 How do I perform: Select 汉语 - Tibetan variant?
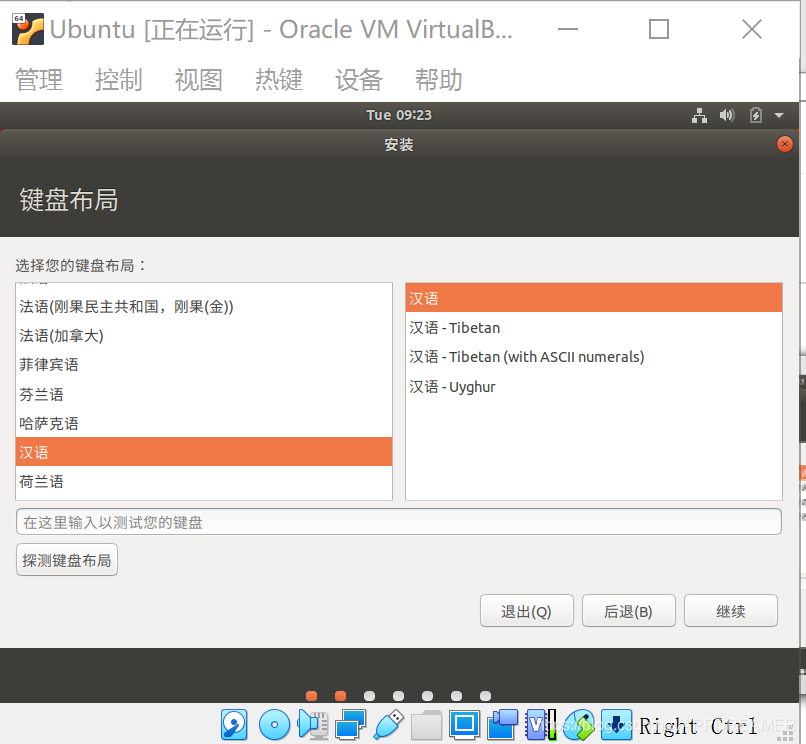point(594,328)
